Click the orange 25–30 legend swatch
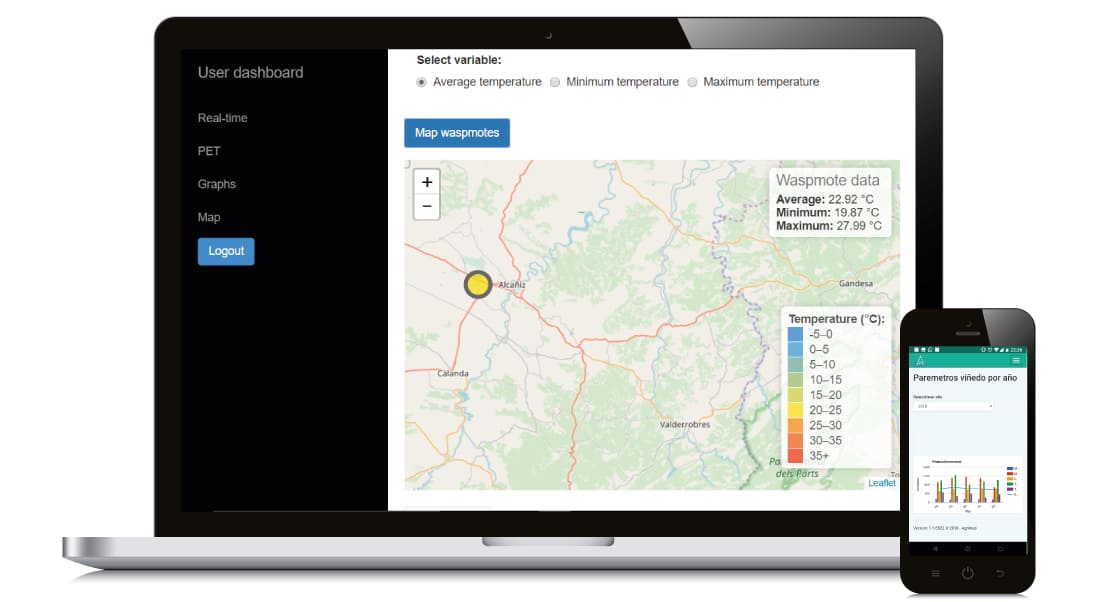This screenshot has width=1100, height=602. pos(795,425)
